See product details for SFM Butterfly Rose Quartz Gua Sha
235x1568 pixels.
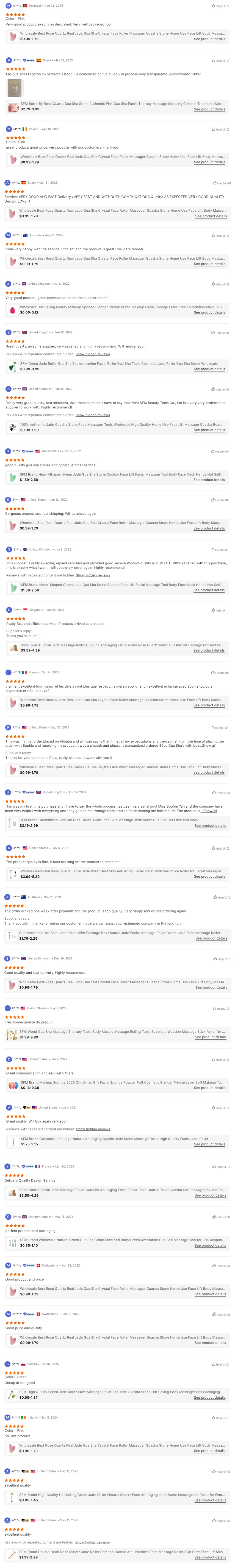tap(209, 110)
